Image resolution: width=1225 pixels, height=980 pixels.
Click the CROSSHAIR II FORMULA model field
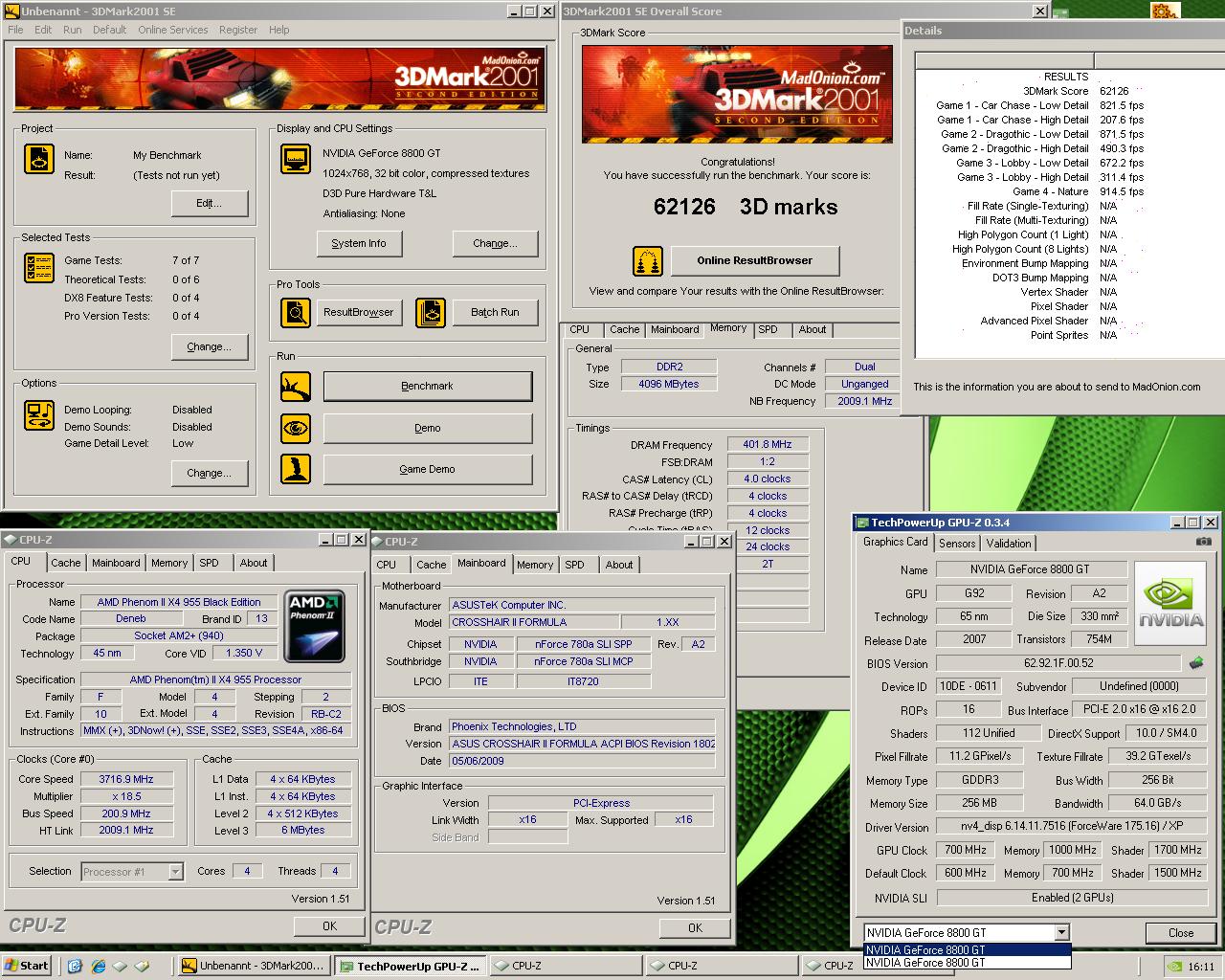click(x=534, y=622)
